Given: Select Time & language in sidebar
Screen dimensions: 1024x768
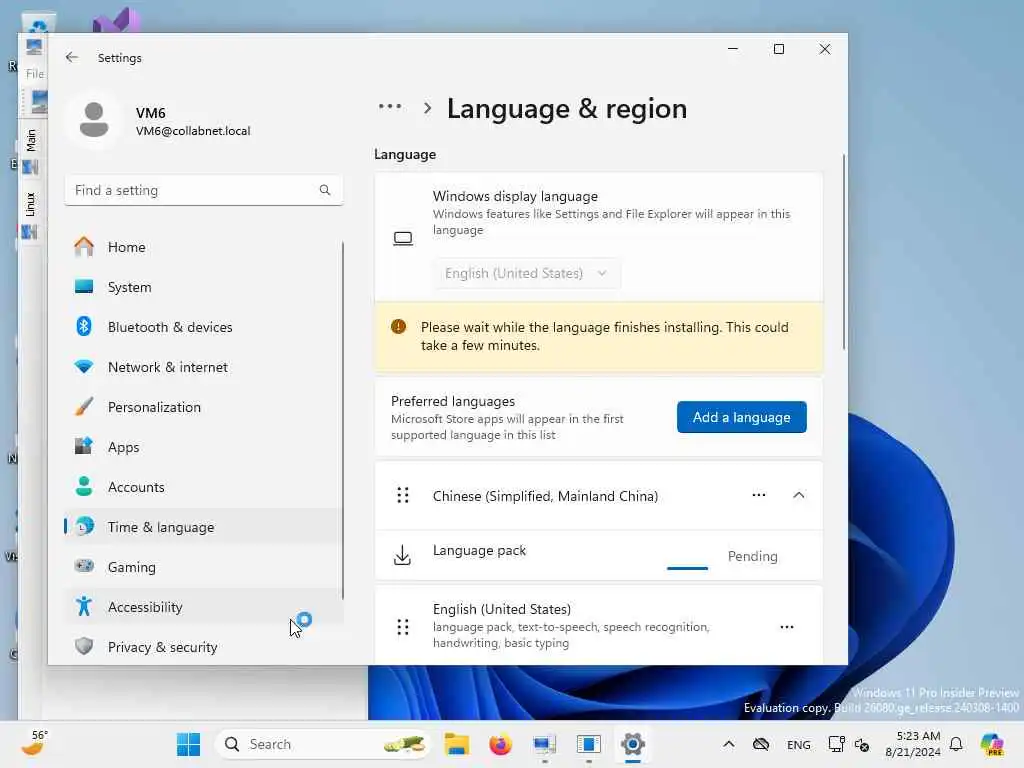Looking at the screenshot, I should coord(204,527).
